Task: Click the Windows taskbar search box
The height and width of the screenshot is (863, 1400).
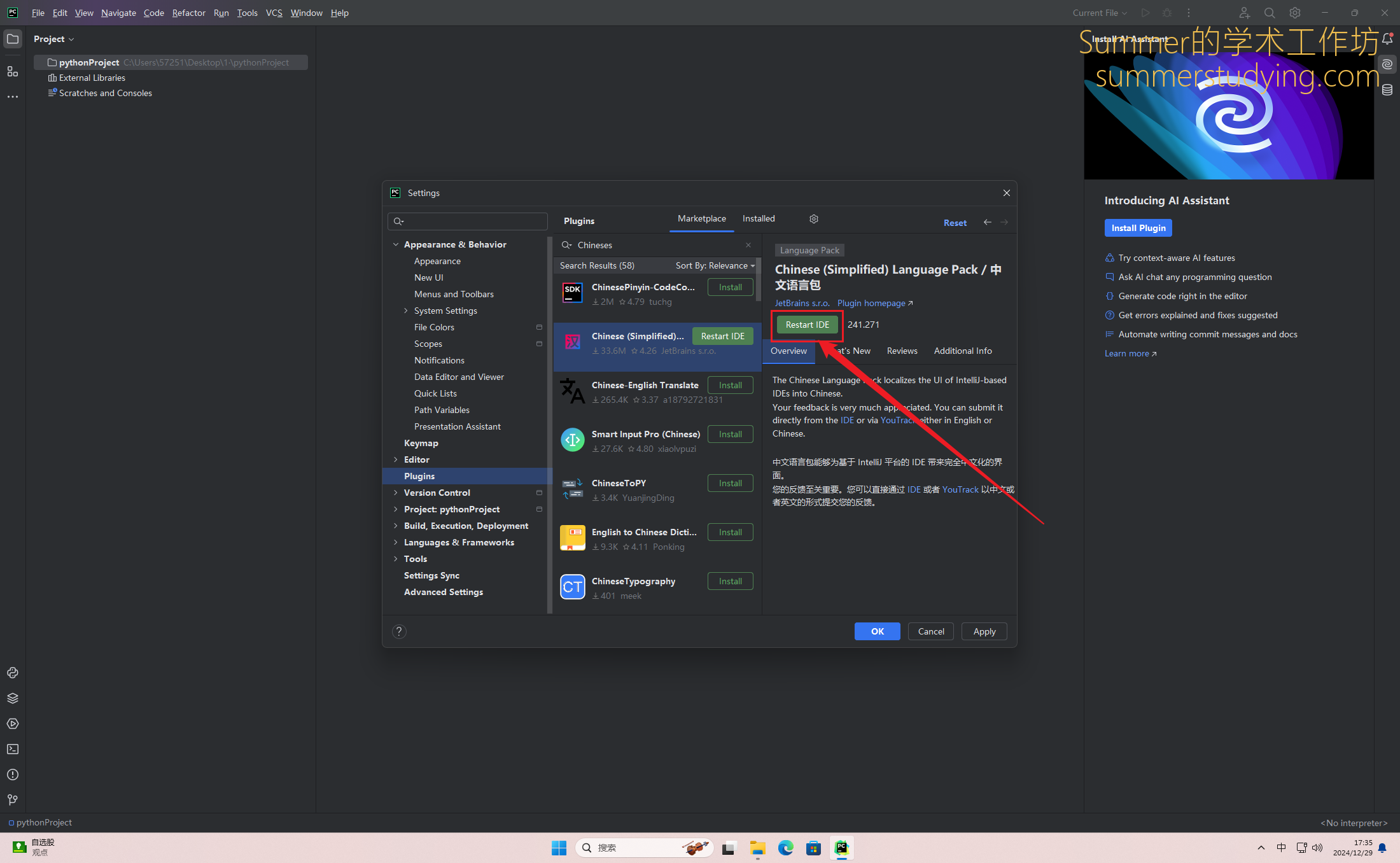Action: tap(645, 848)
